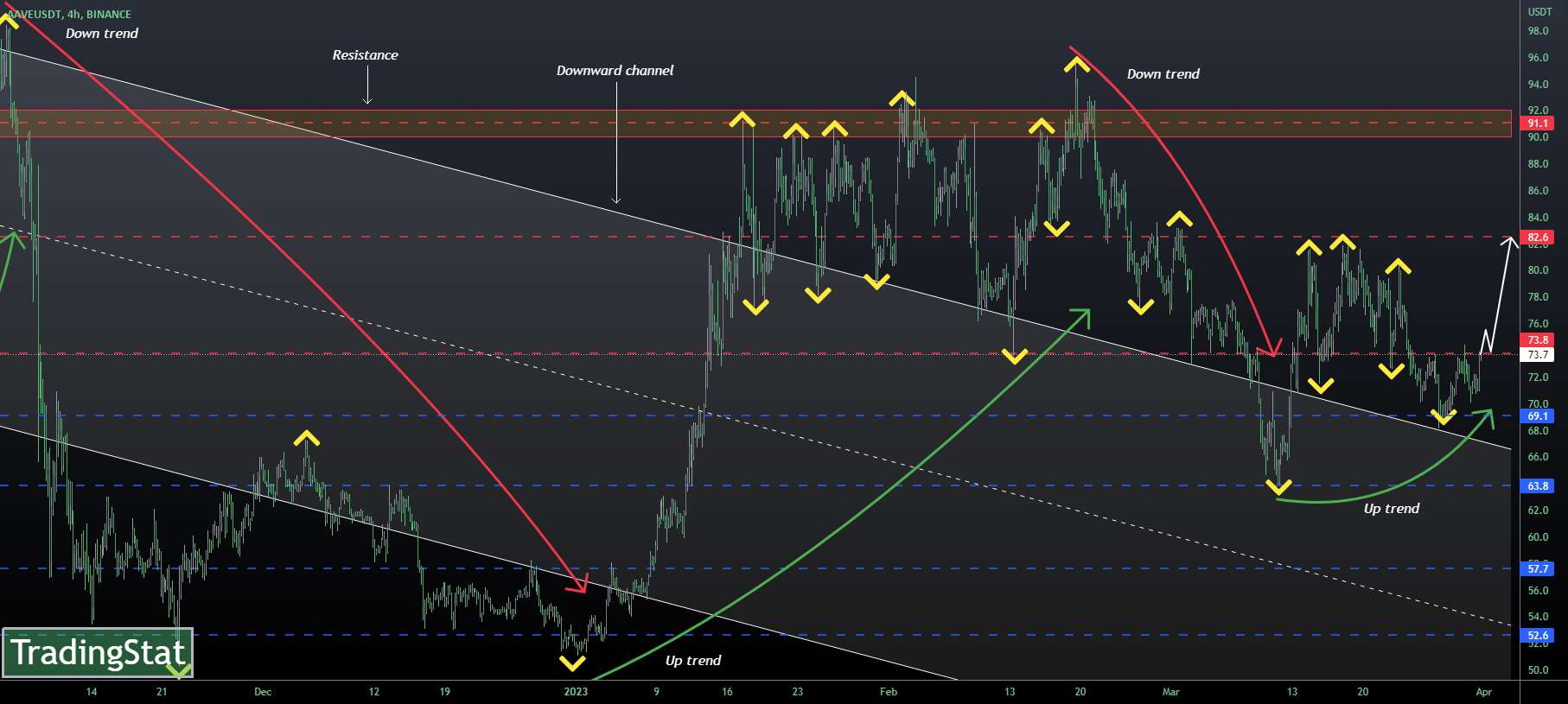This screenshot has height=704, width=1568.
Task: Click the 88.0 tick on price axis
Action: (1538, 164)
